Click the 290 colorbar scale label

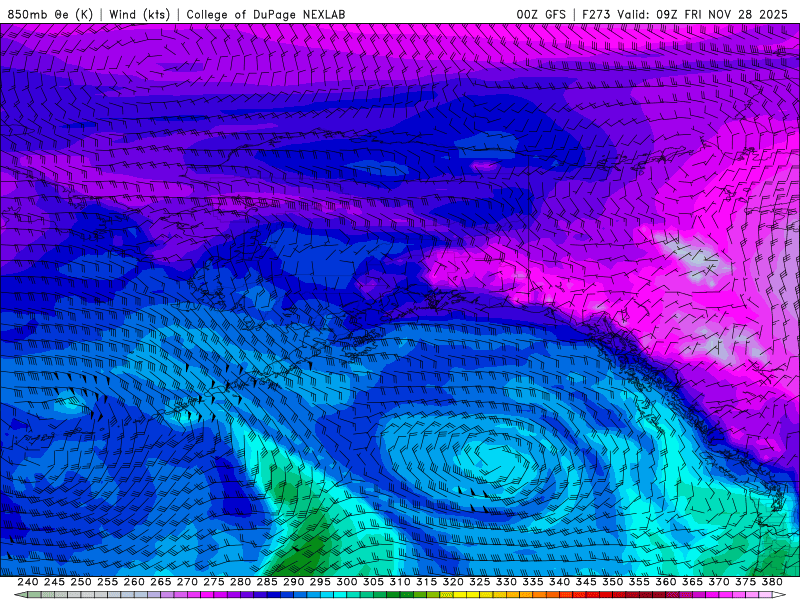(x=293, y=582)
